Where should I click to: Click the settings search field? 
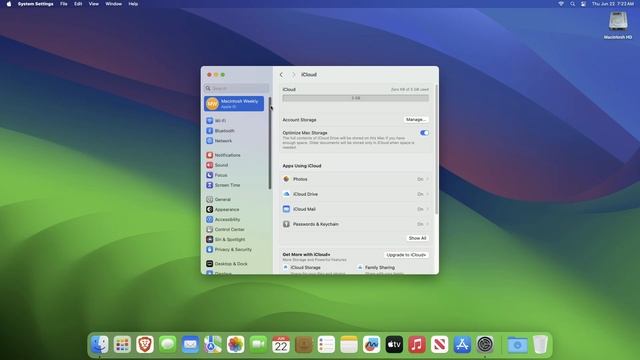point(236,88)
